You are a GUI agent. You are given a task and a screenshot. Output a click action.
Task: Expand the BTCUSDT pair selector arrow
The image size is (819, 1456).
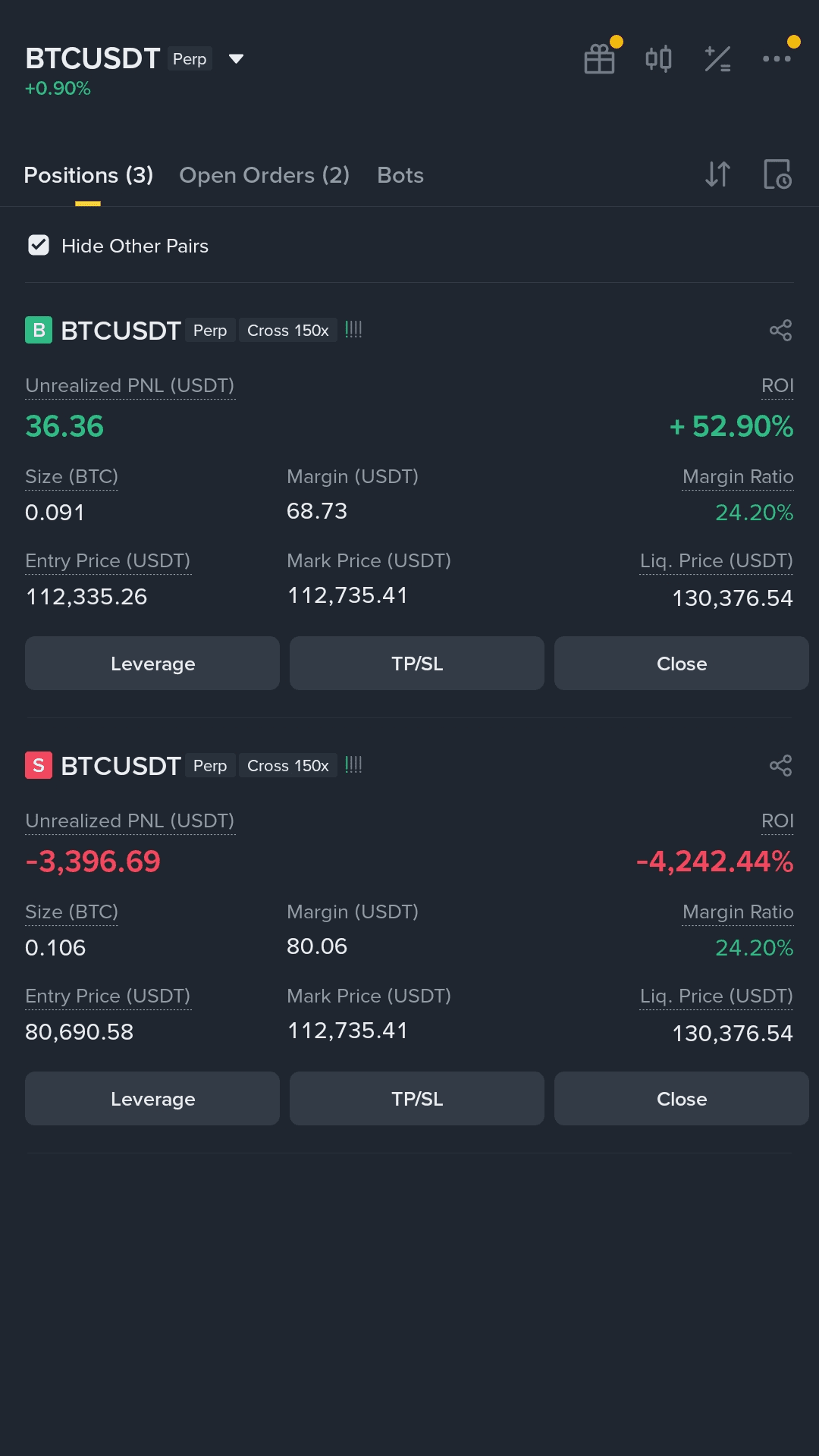click(236, 59)
